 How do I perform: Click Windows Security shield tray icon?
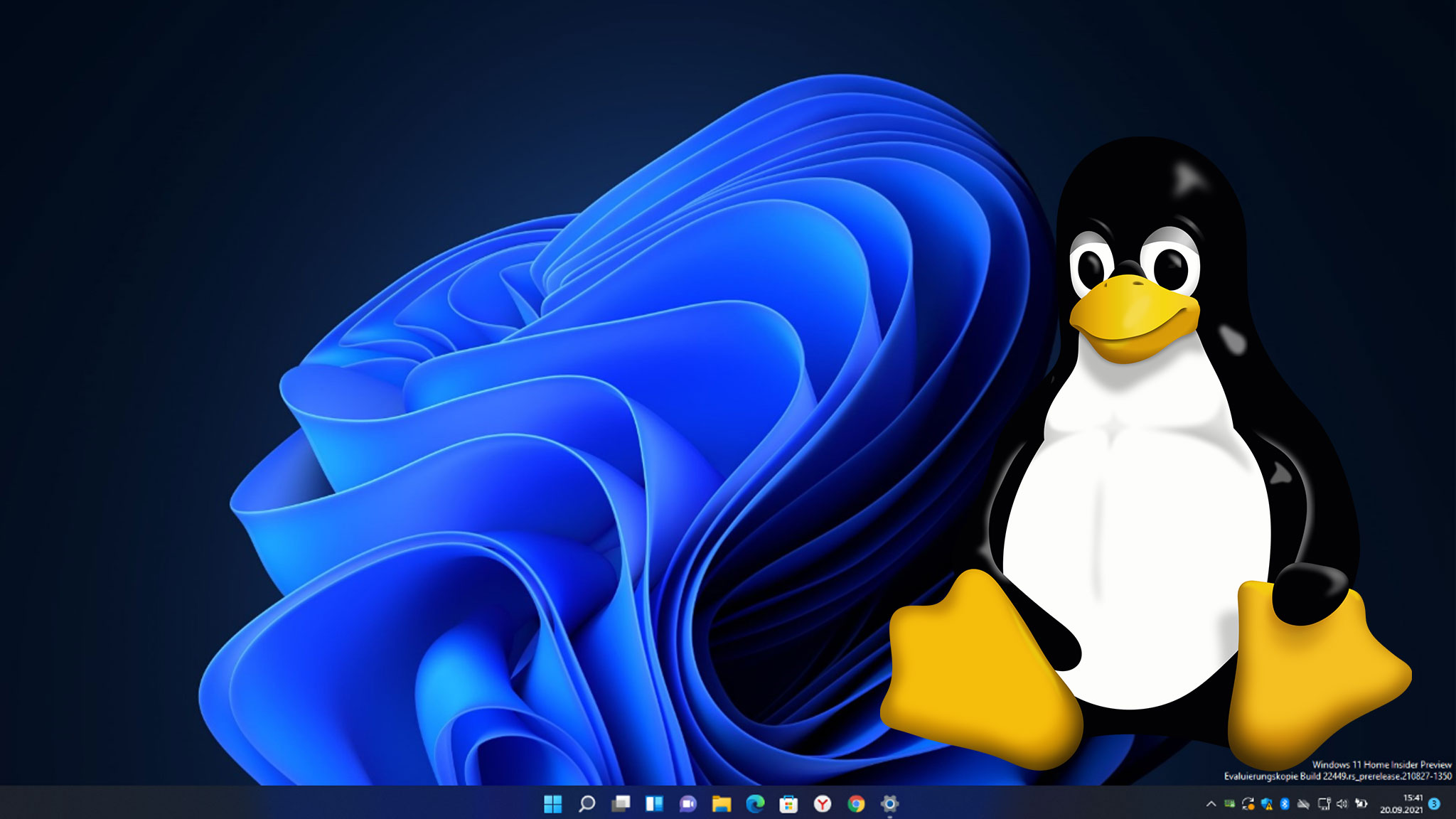[1266, 804]
